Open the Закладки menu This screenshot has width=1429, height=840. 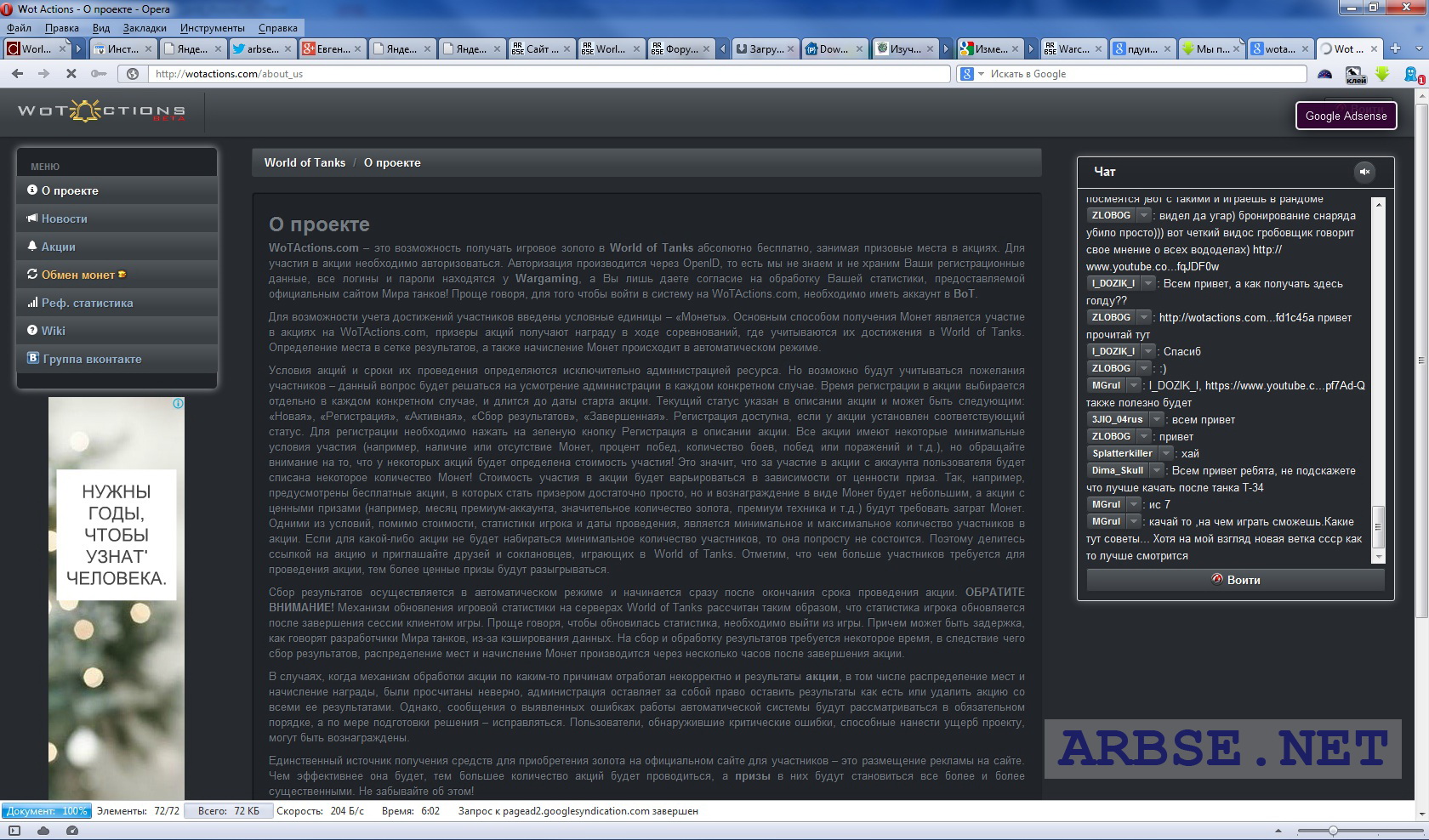pos(145,28)
